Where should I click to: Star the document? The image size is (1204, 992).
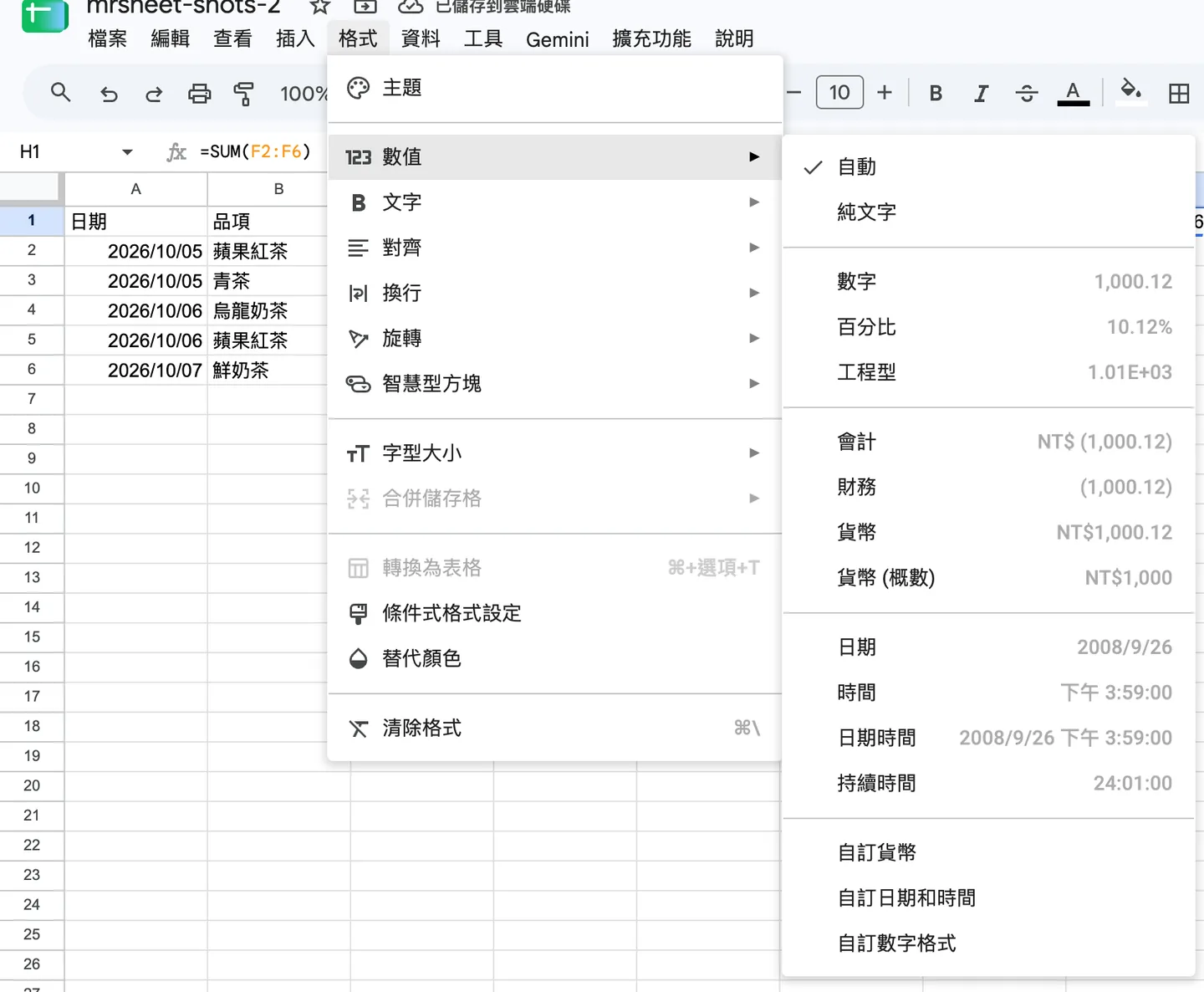click(x=319, y=7)
